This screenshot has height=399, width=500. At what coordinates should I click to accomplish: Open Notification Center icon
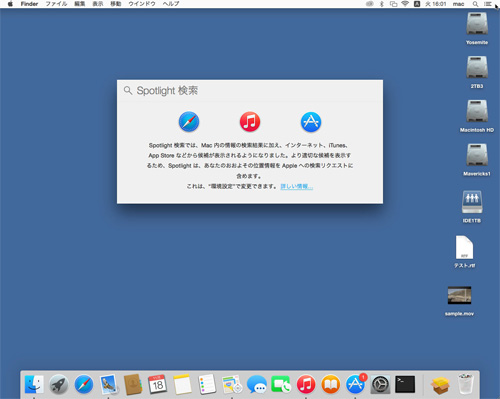pos(488,4)
